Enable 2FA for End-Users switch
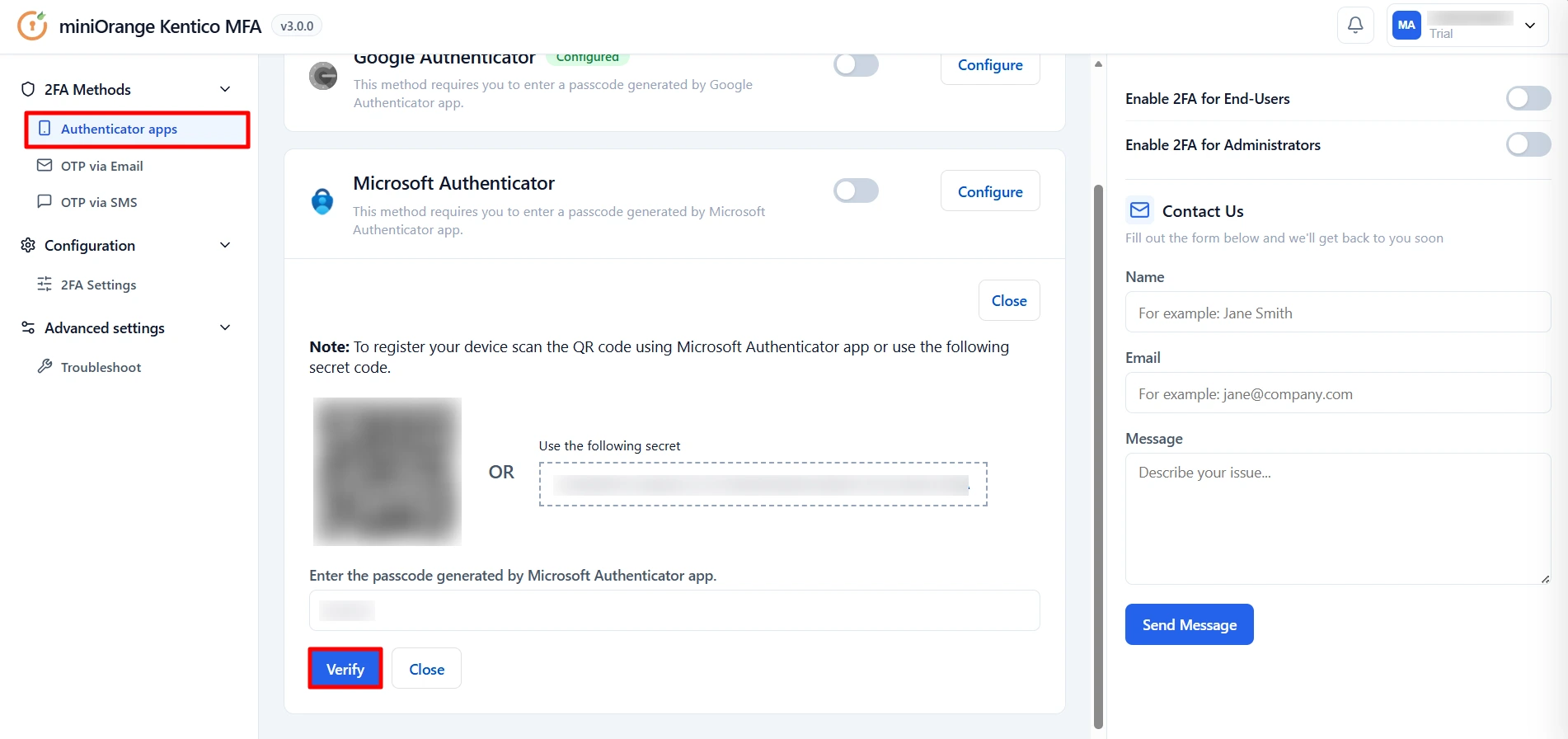 coord(1528,98)
